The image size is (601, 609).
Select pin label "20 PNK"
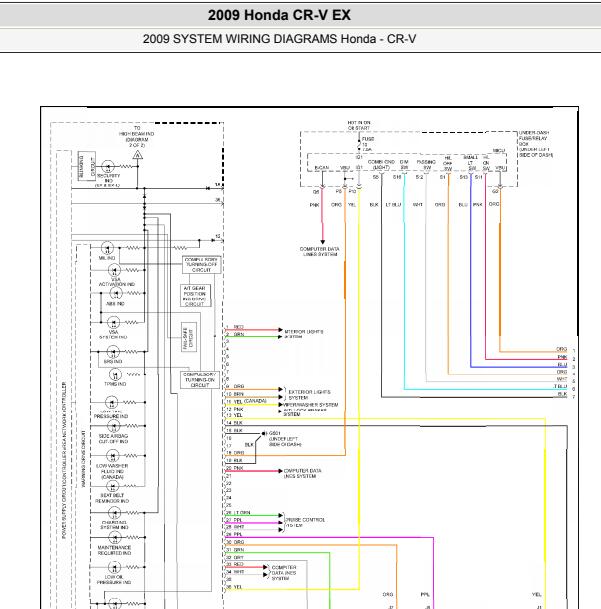235,468
